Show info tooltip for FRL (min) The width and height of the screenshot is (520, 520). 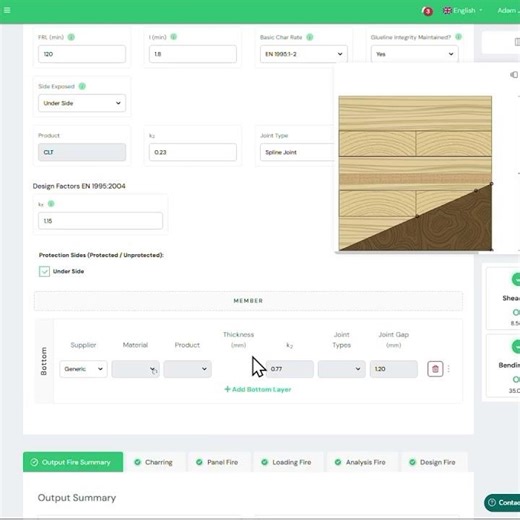pos(71,37)
